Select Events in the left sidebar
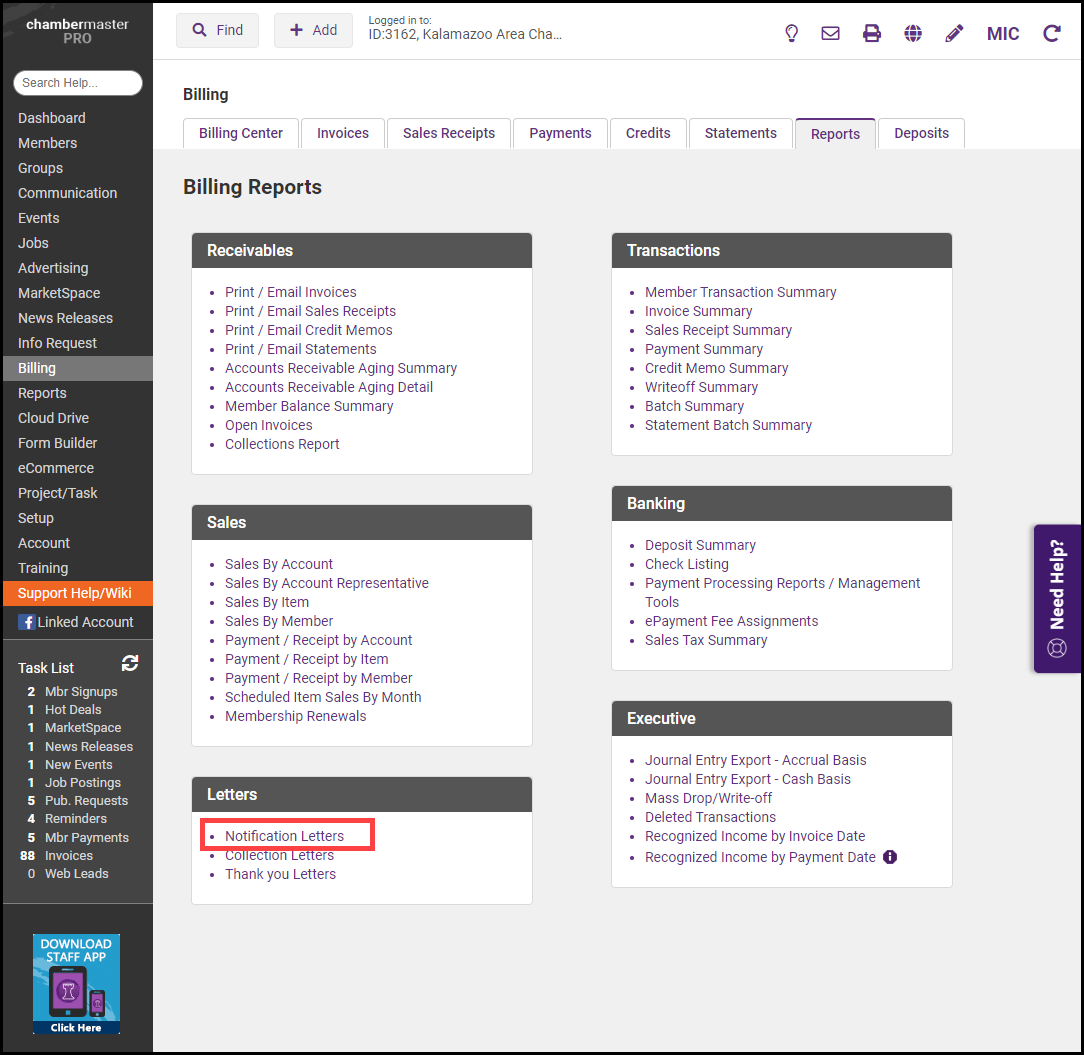Image resolution: width=1084 pixels, height=1055 pixels. tap(39, 218)
